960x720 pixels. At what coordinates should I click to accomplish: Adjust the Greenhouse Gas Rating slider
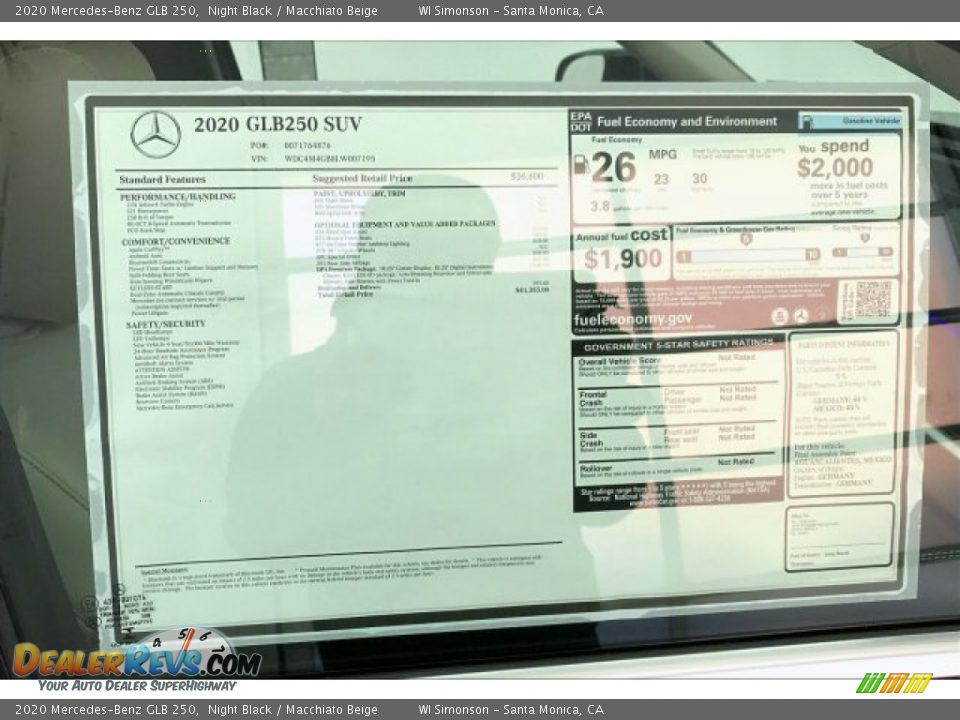[x=745, y=256]
